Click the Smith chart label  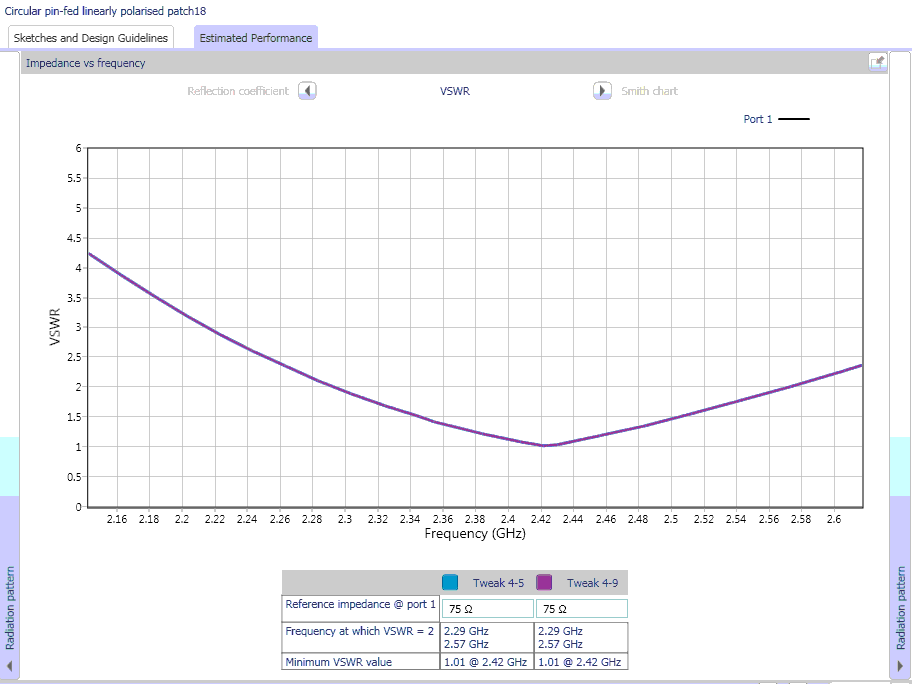pos(649,91)
